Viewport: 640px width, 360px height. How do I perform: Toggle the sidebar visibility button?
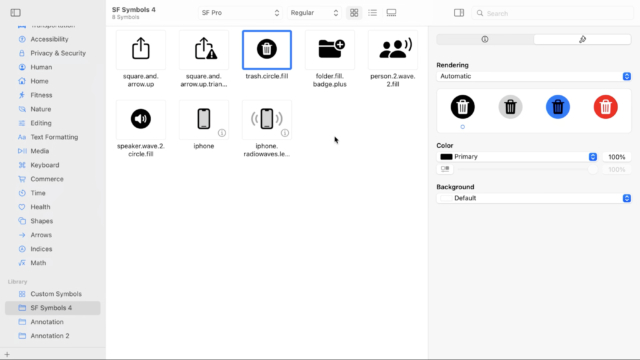click(16, 13)
